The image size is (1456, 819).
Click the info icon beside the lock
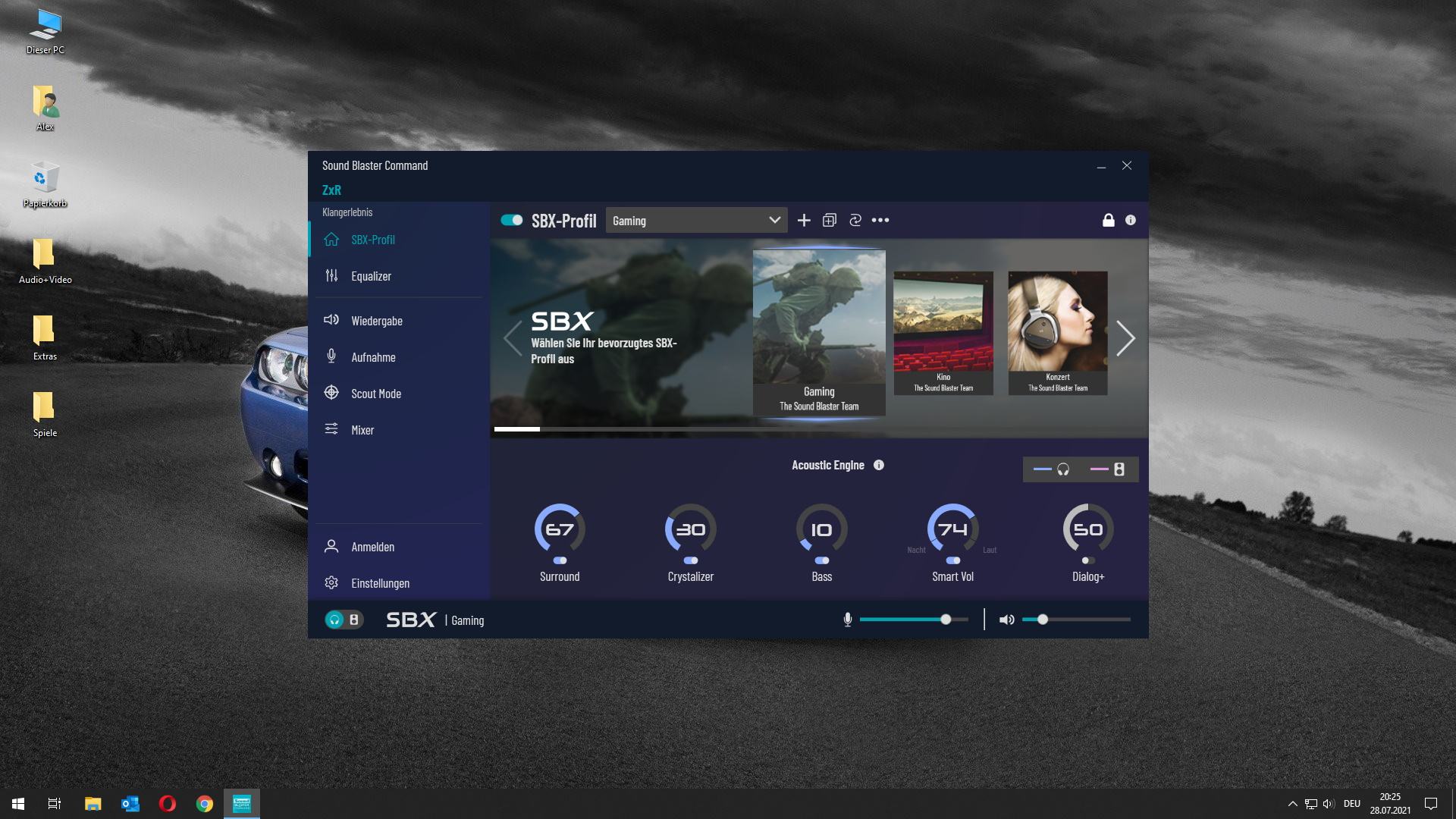click(x=1131, y=220)
